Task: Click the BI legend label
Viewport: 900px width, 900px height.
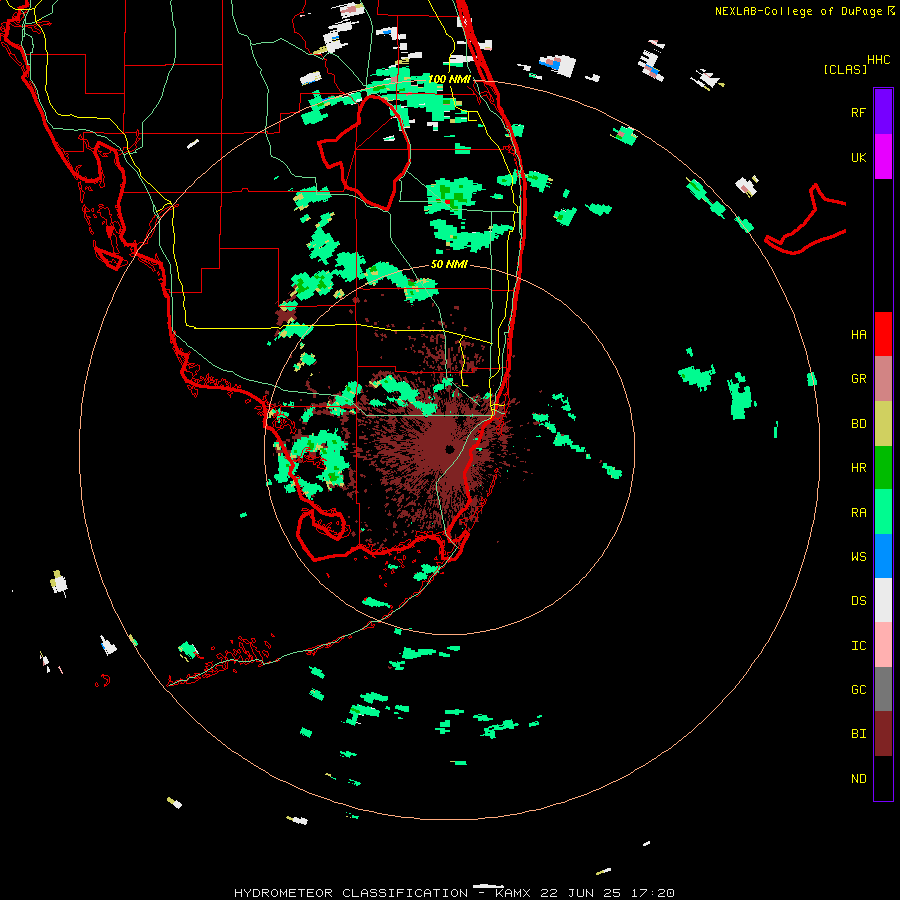Action: tap(858, 734)
